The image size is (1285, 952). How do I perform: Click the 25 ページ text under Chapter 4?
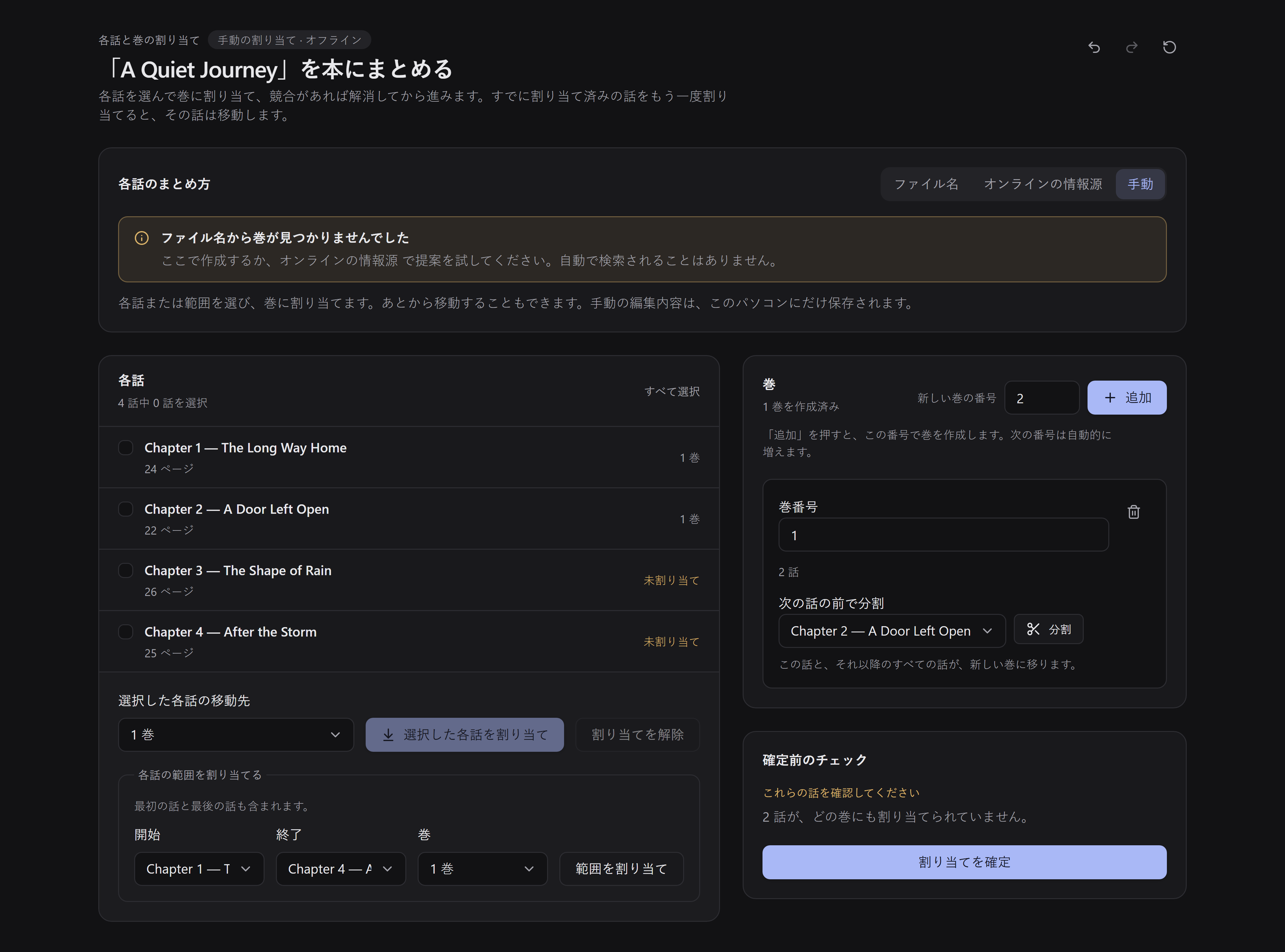169,653
